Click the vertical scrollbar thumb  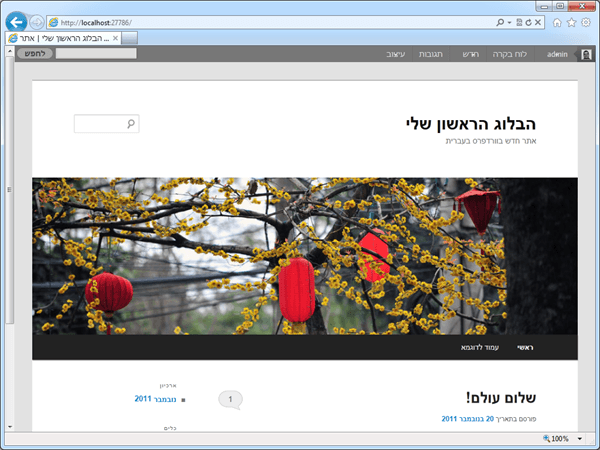10,189
